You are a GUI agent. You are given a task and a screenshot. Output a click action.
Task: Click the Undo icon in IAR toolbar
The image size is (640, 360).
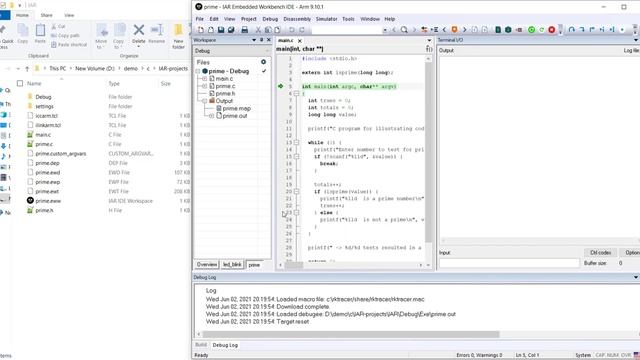pyautogui.click(x=291, y=30)
